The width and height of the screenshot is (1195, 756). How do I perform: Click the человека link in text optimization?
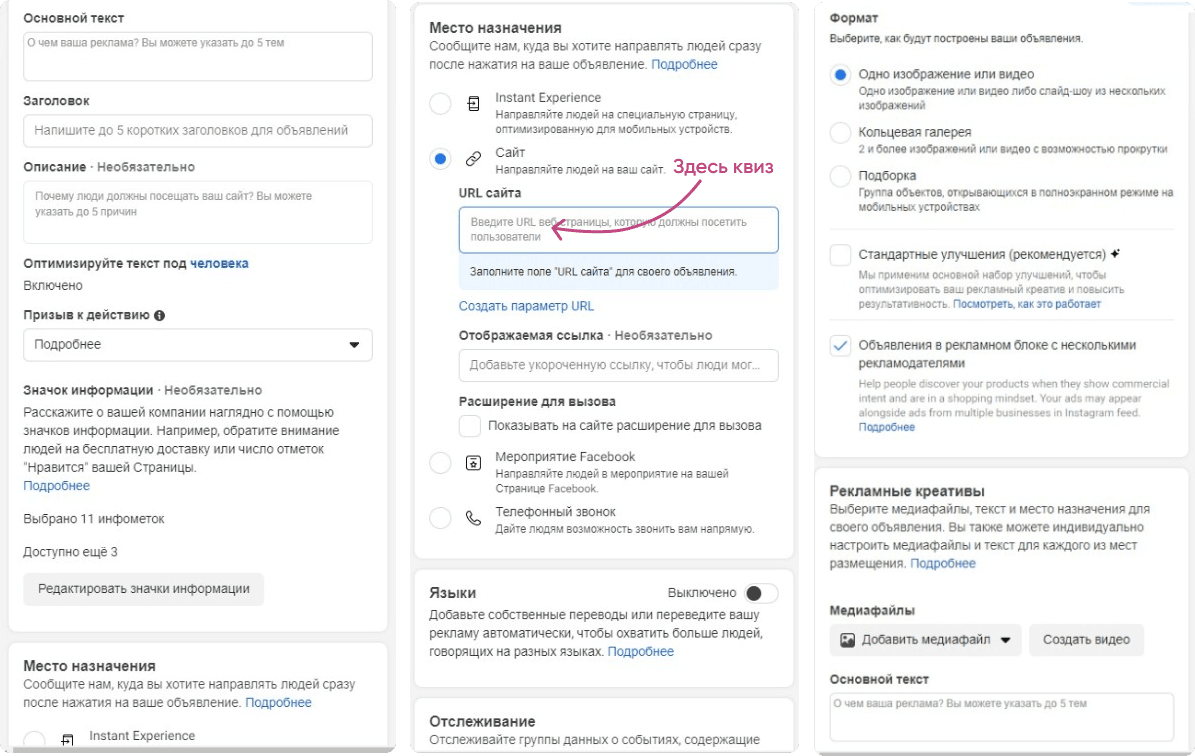click(x=219, y=263)
